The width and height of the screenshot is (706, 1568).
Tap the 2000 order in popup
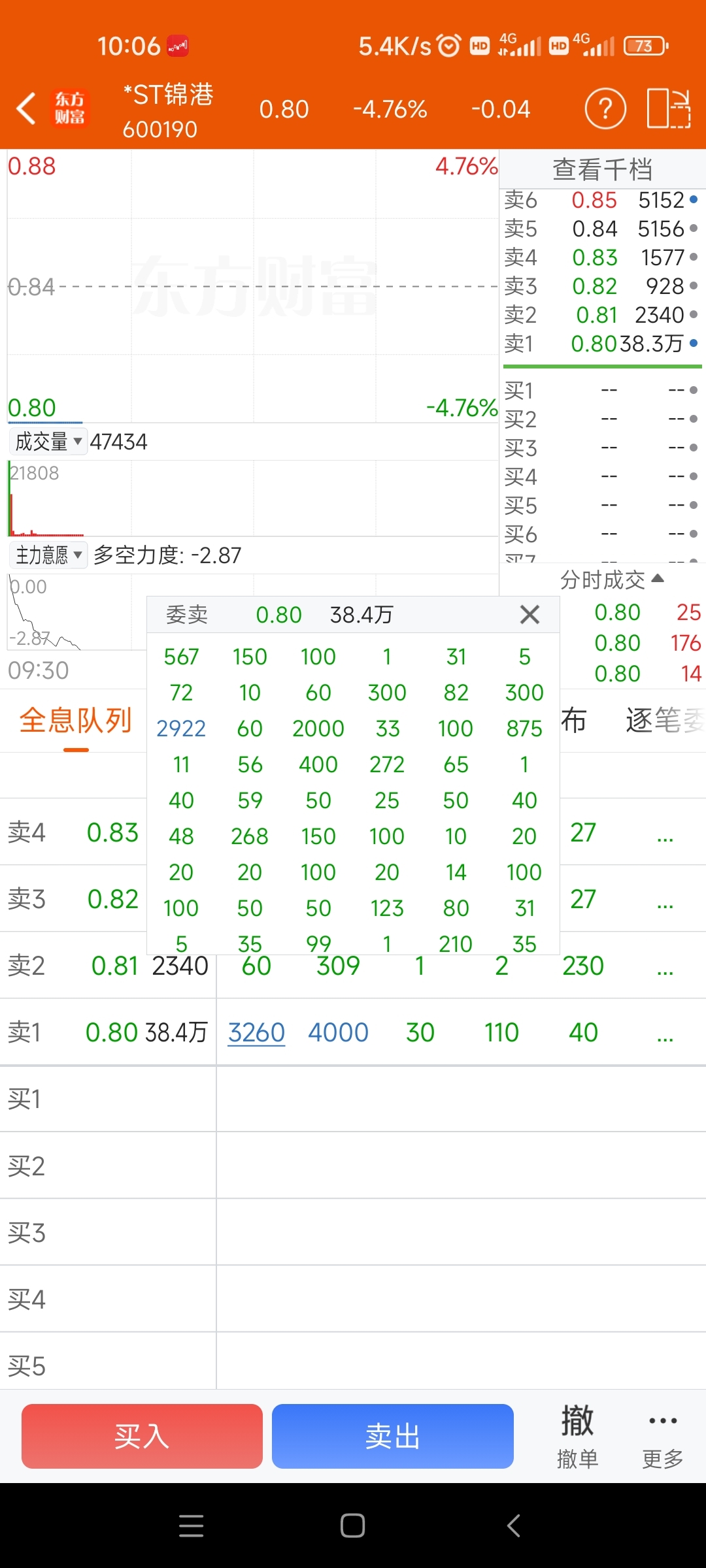click(x=318, y=728)
